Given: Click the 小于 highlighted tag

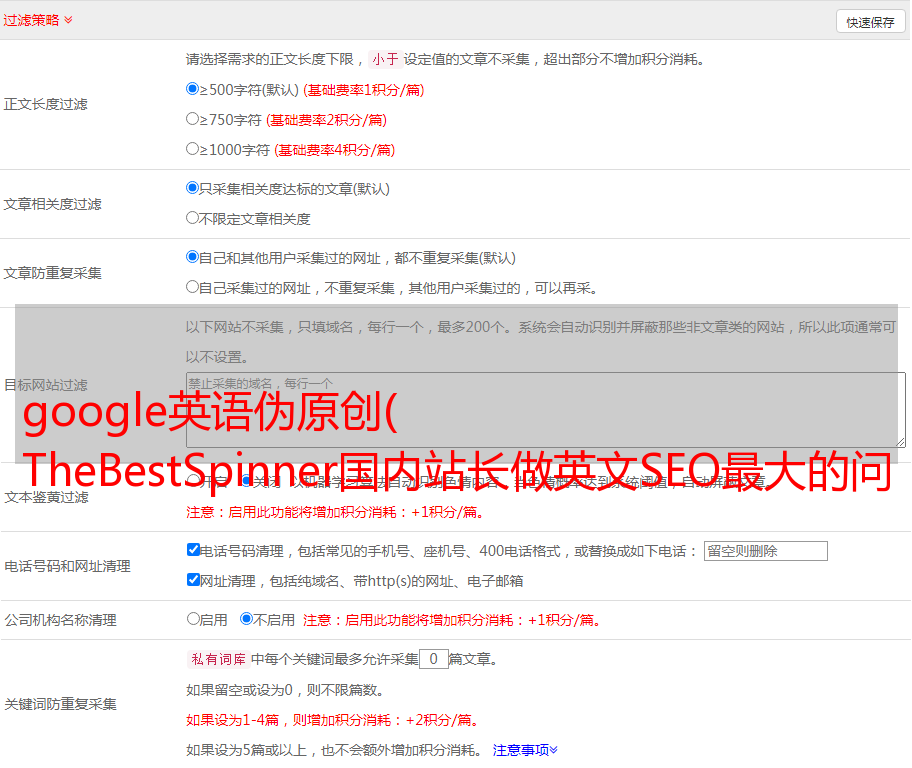Looking at the screenshot, I should point(385,59).
